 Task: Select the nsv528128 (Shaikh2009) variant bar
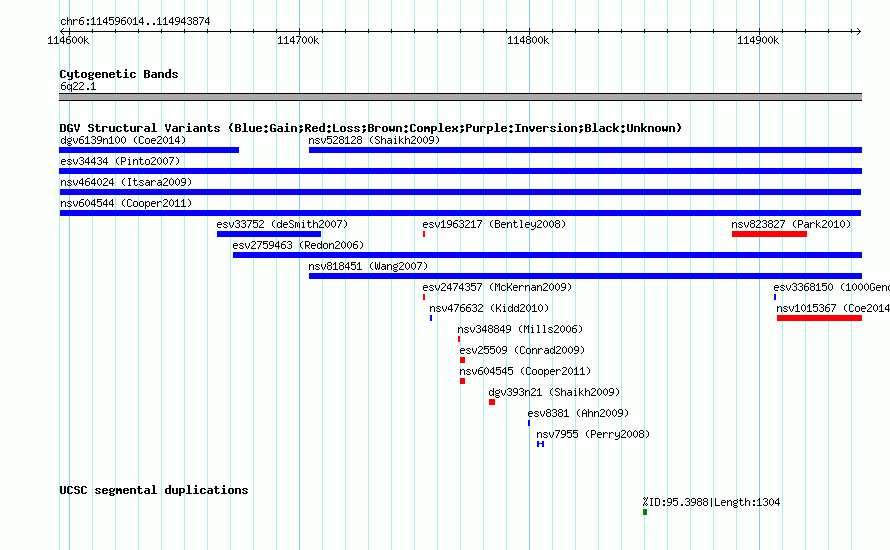tap(585, 150)
